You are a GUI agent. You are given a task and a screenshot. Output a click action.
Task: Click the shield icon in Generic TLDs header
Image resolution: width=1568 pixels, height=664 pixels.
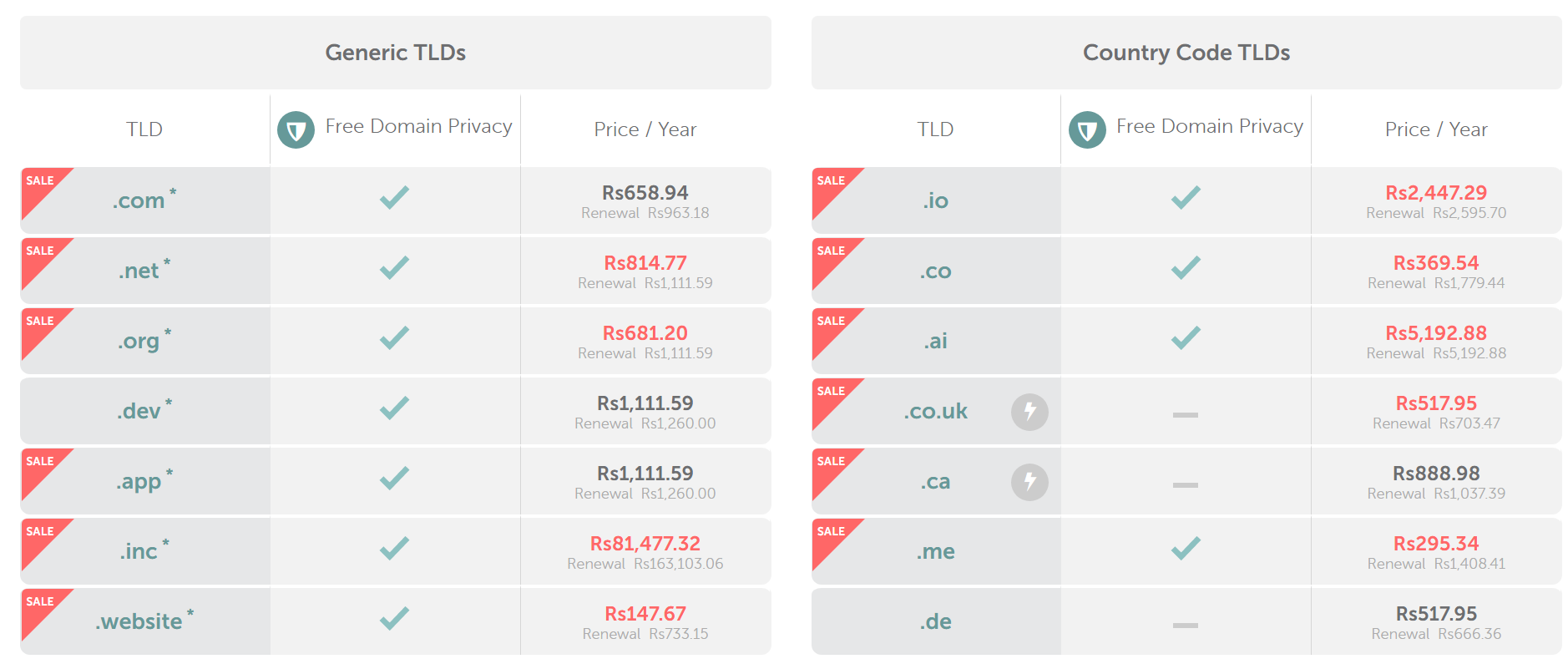(296, 130)
